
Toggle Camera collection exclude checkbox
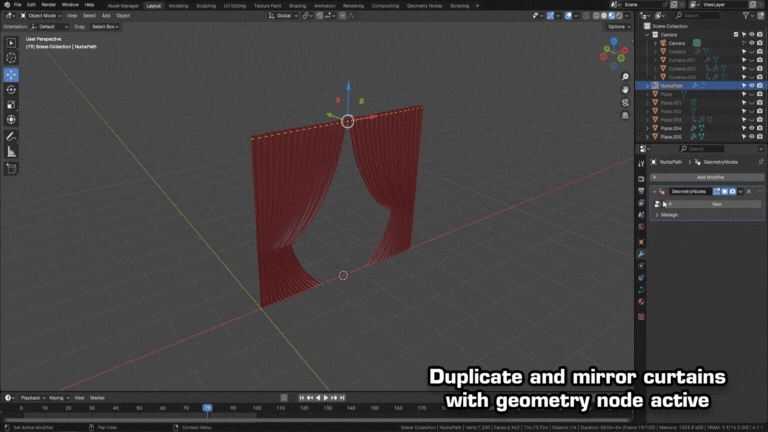click(736, 35)
